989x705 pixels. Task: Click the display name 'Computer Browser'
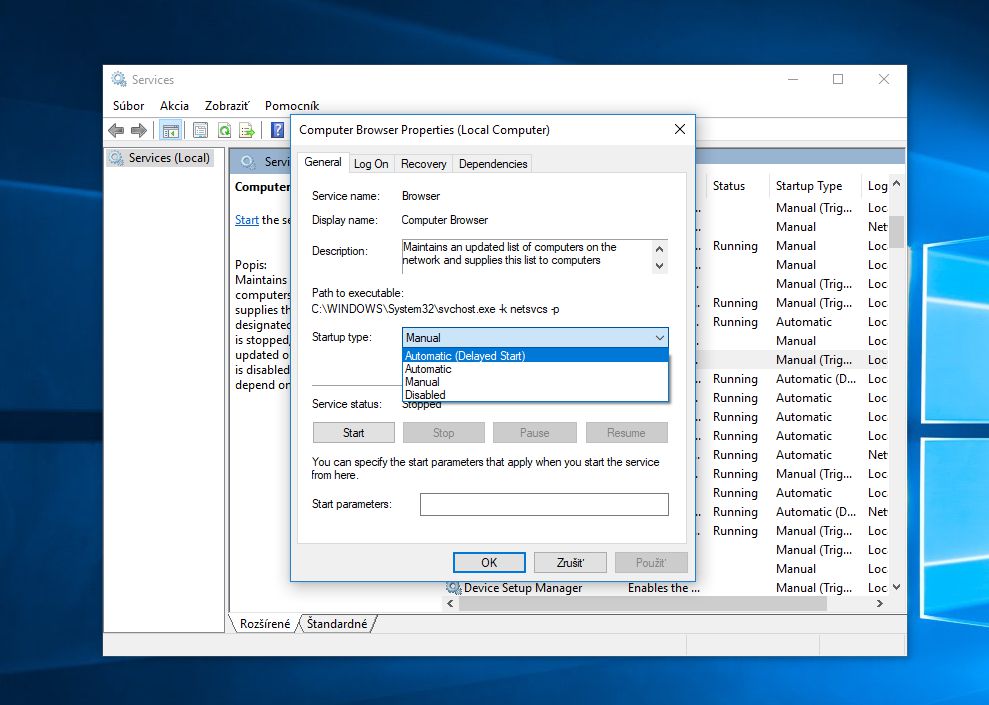coord(445,220)
